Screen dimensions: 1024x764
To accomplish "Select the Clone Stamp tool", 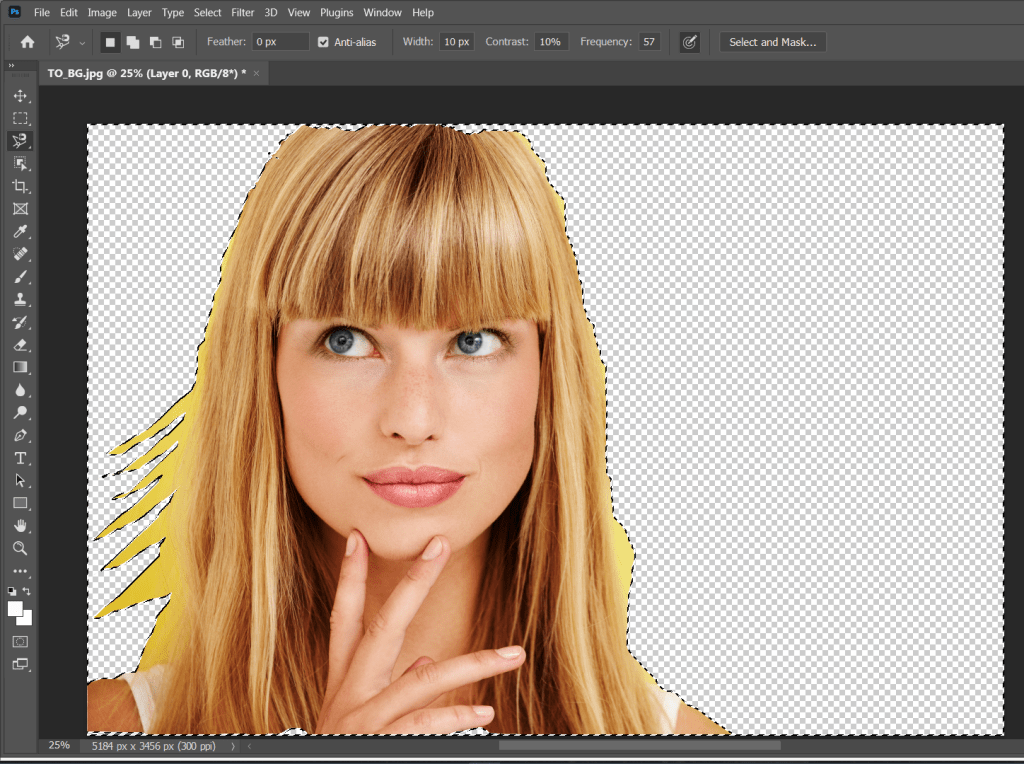I will [x=21, y=297].
